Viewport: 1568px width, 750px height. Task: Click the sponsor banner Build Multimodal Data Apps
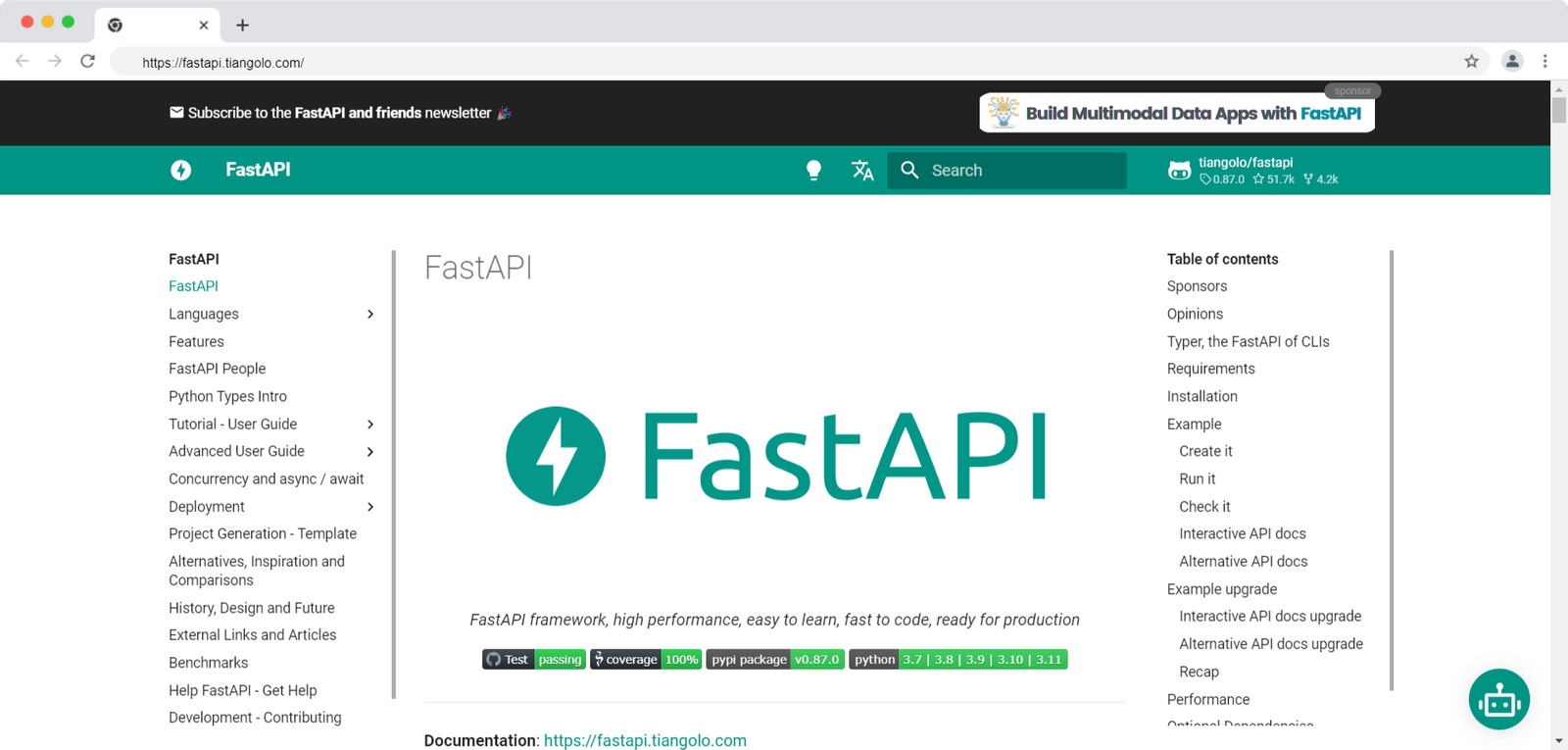click(x=1177, y=113)
